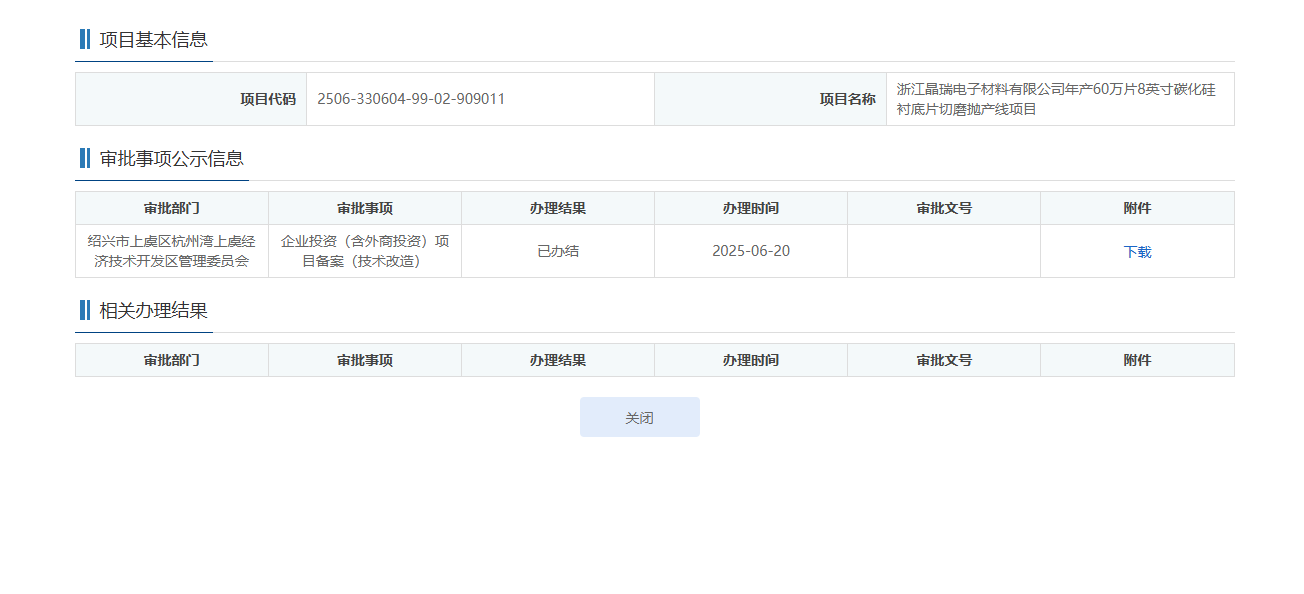Click the 已办结 result cell
The width and height of the screenshot is (1304, 594).
558,252
